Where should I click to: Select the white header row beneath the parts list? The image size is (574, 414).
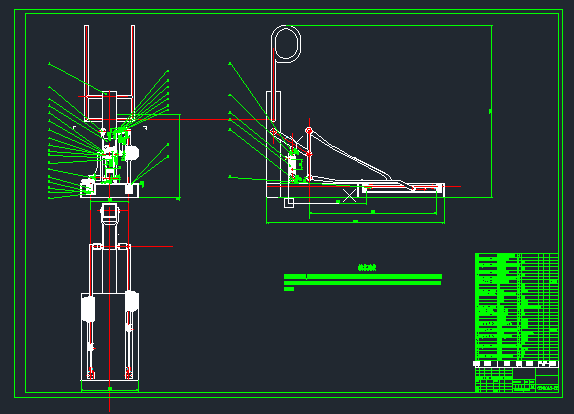516,364
